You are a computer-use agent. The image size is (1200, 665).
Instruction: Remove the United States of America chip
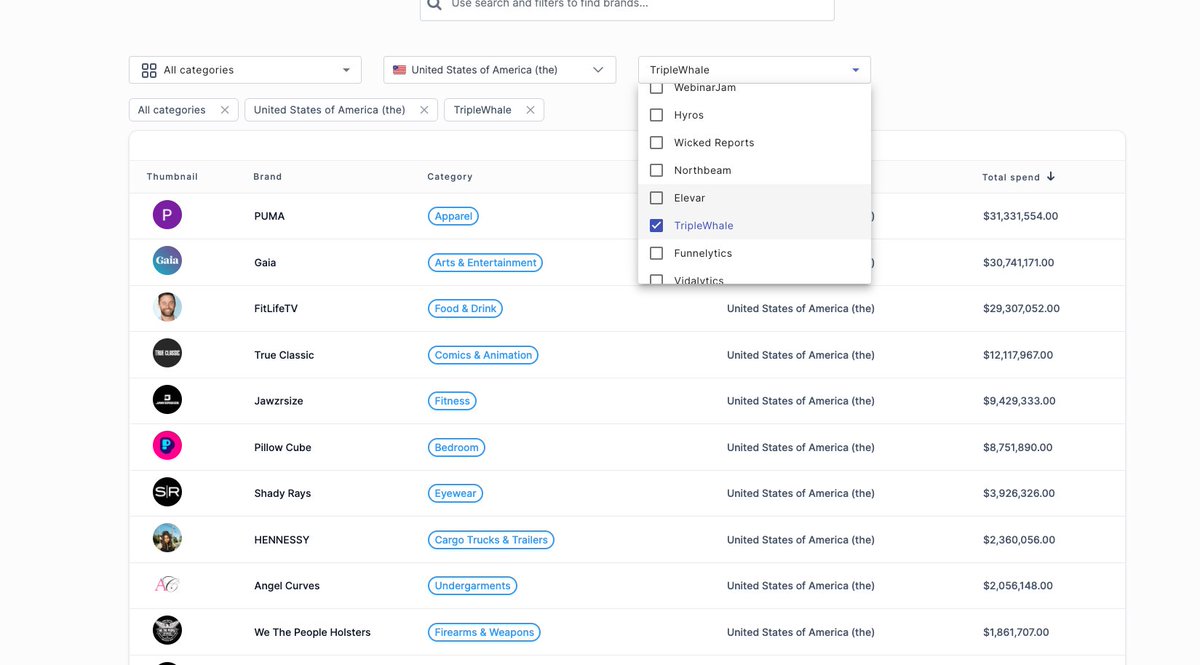424,110
